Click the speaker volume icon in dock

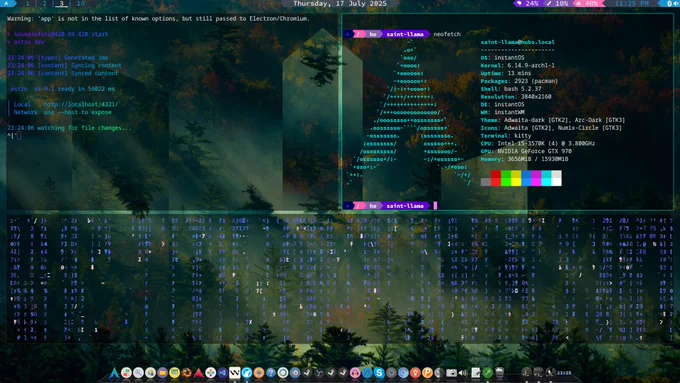[463, 373]
